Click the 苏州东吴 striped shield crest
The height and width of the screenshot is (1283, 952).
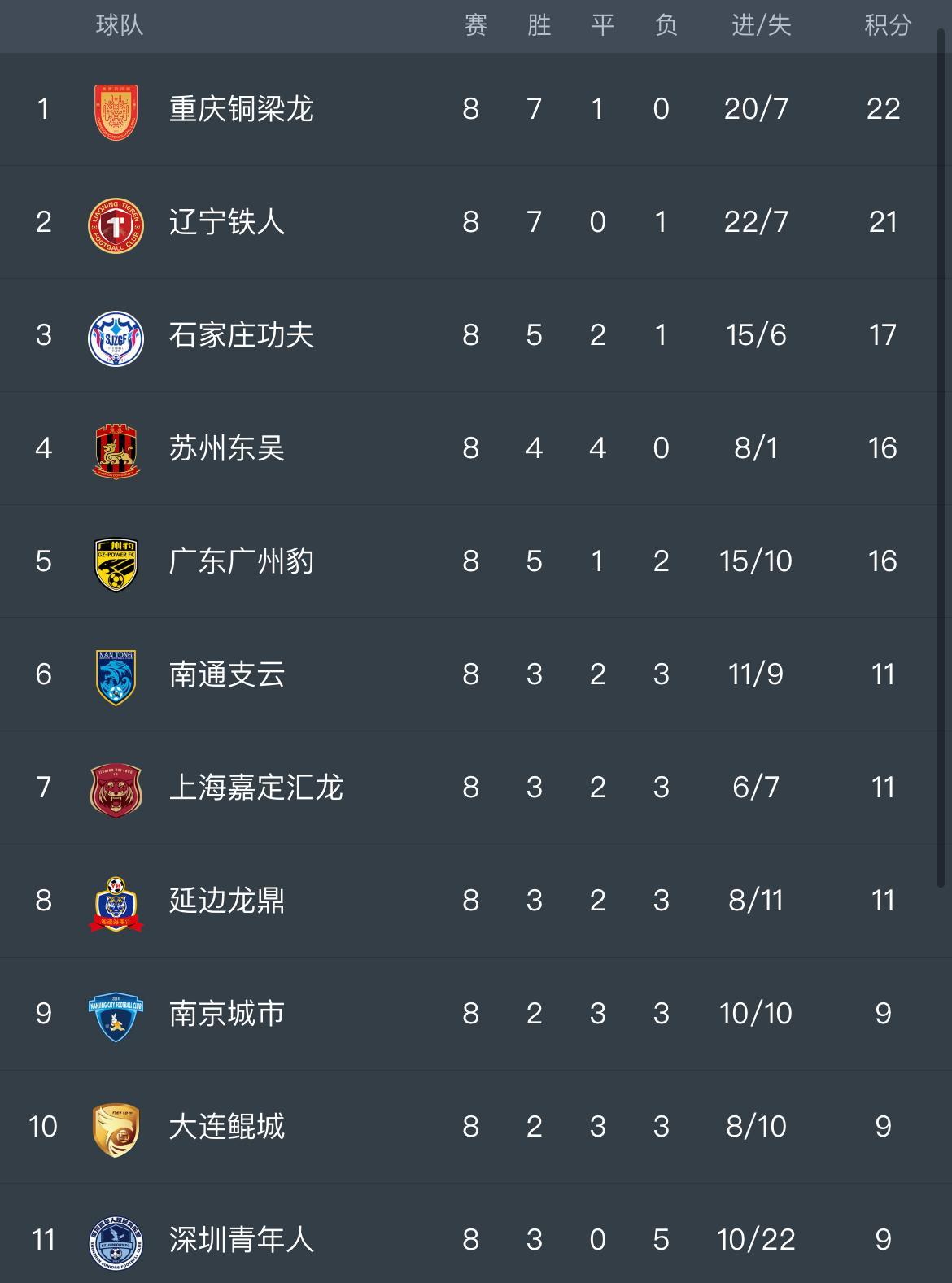pyautogui.click(x=116, y=448)
